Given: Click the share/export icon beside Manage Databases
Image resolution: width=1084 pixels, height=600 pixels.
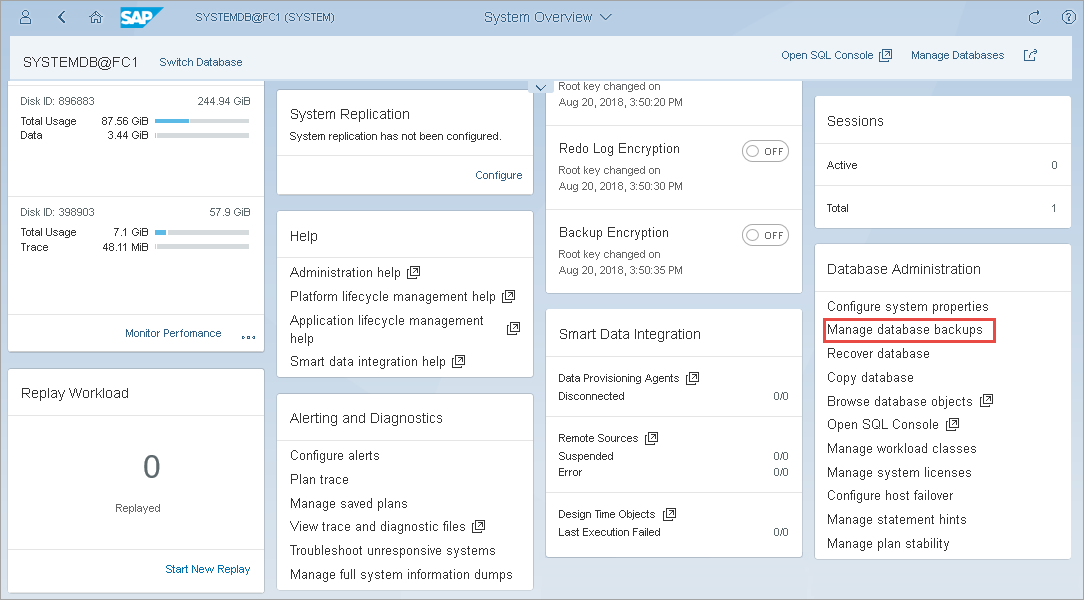Looking at the screenshot, I should click(1030, 56).
